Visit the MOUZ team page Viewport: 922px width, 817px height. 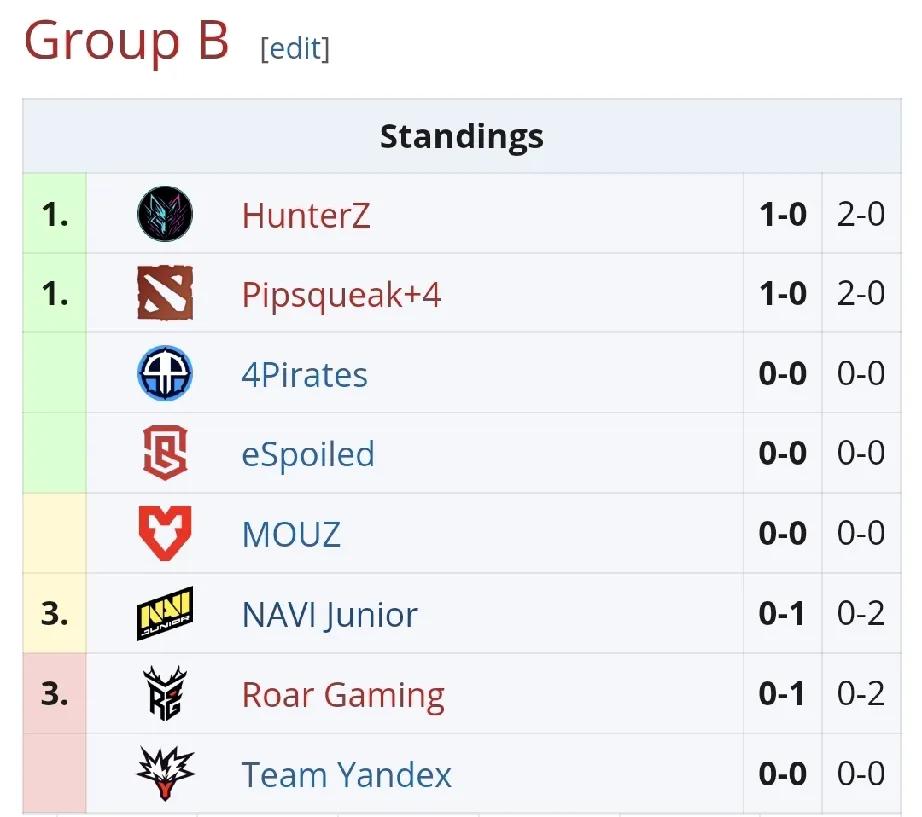pyautogui.click(x=291, y=535)
